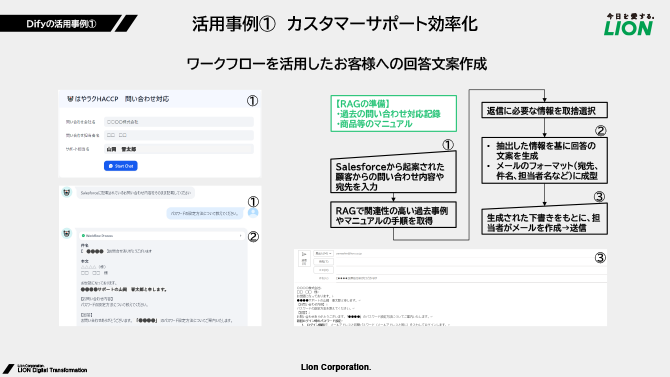Click the 抽出した情報を基に回答の文案を生成 flow box
Viewport: 670px width, 377px height.
coord(544,161)
